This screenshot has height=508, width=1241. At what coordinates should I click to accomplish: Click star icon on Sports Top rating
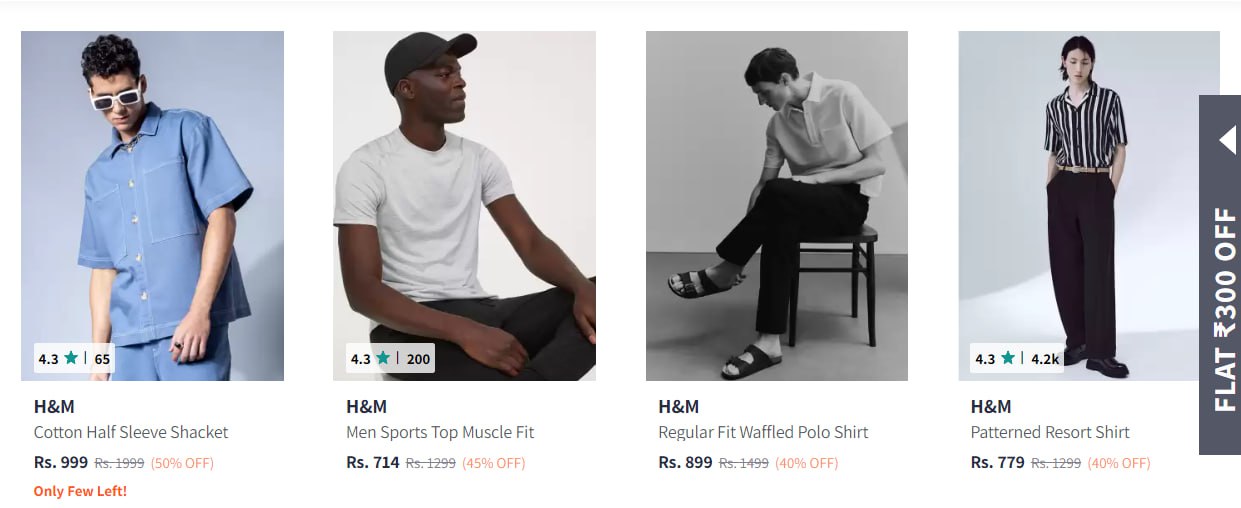383,358
